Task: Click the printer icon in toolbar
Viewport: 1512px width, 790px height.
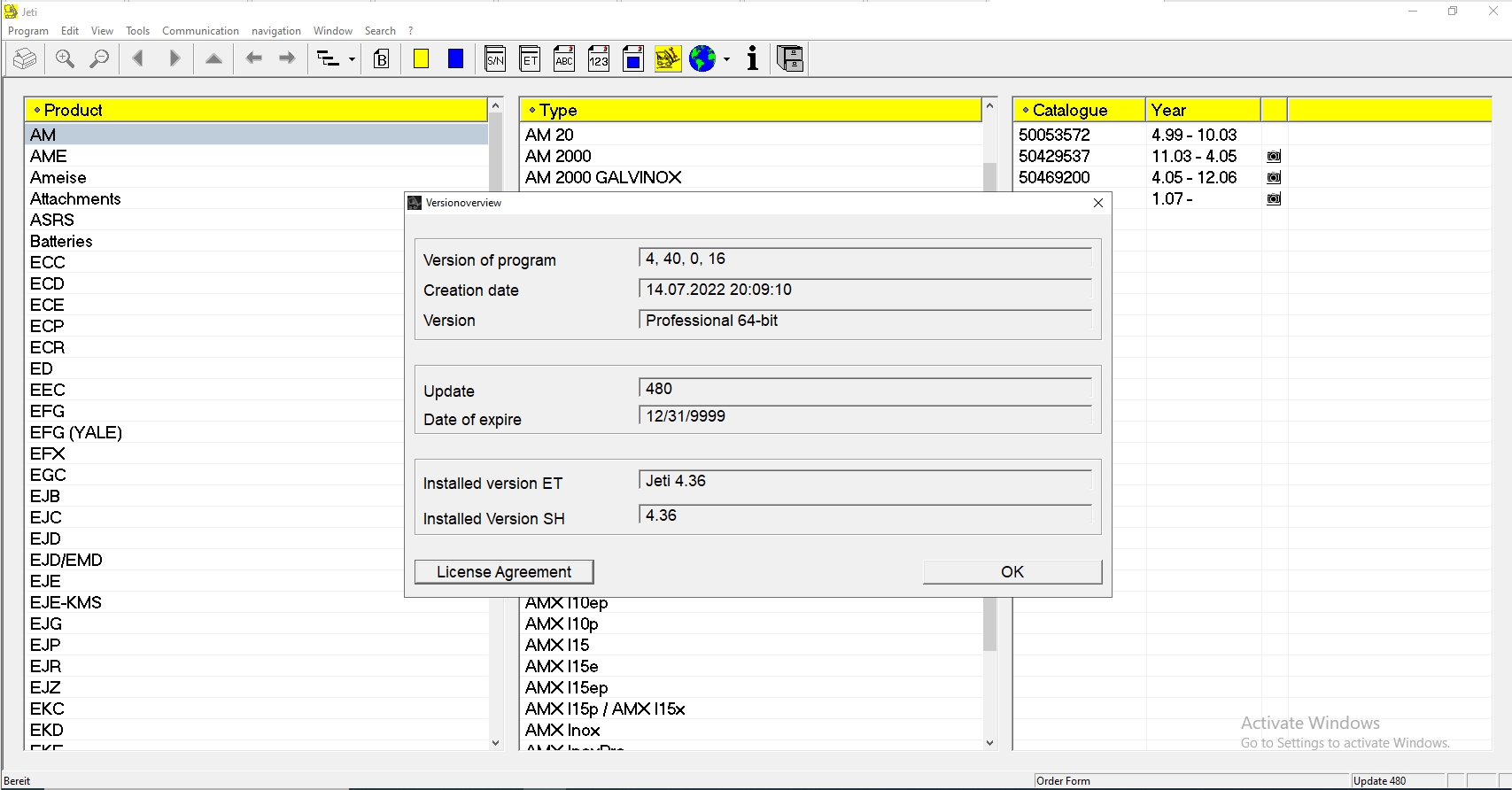Action: [25, 59]
